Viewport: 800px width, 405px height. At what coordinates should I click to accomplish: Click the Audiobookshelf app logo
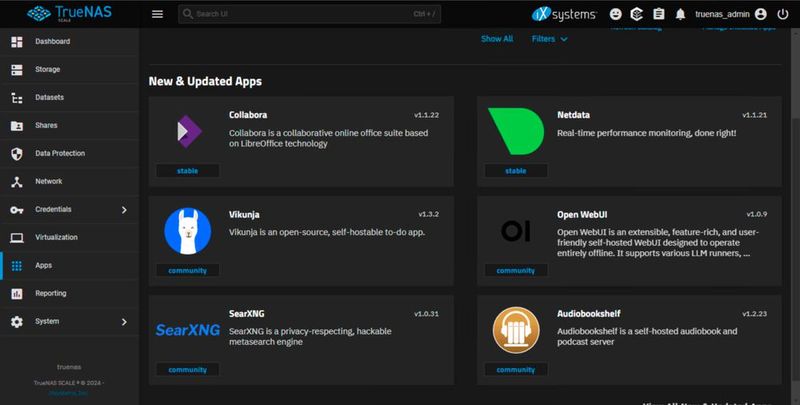click(515, 330)
